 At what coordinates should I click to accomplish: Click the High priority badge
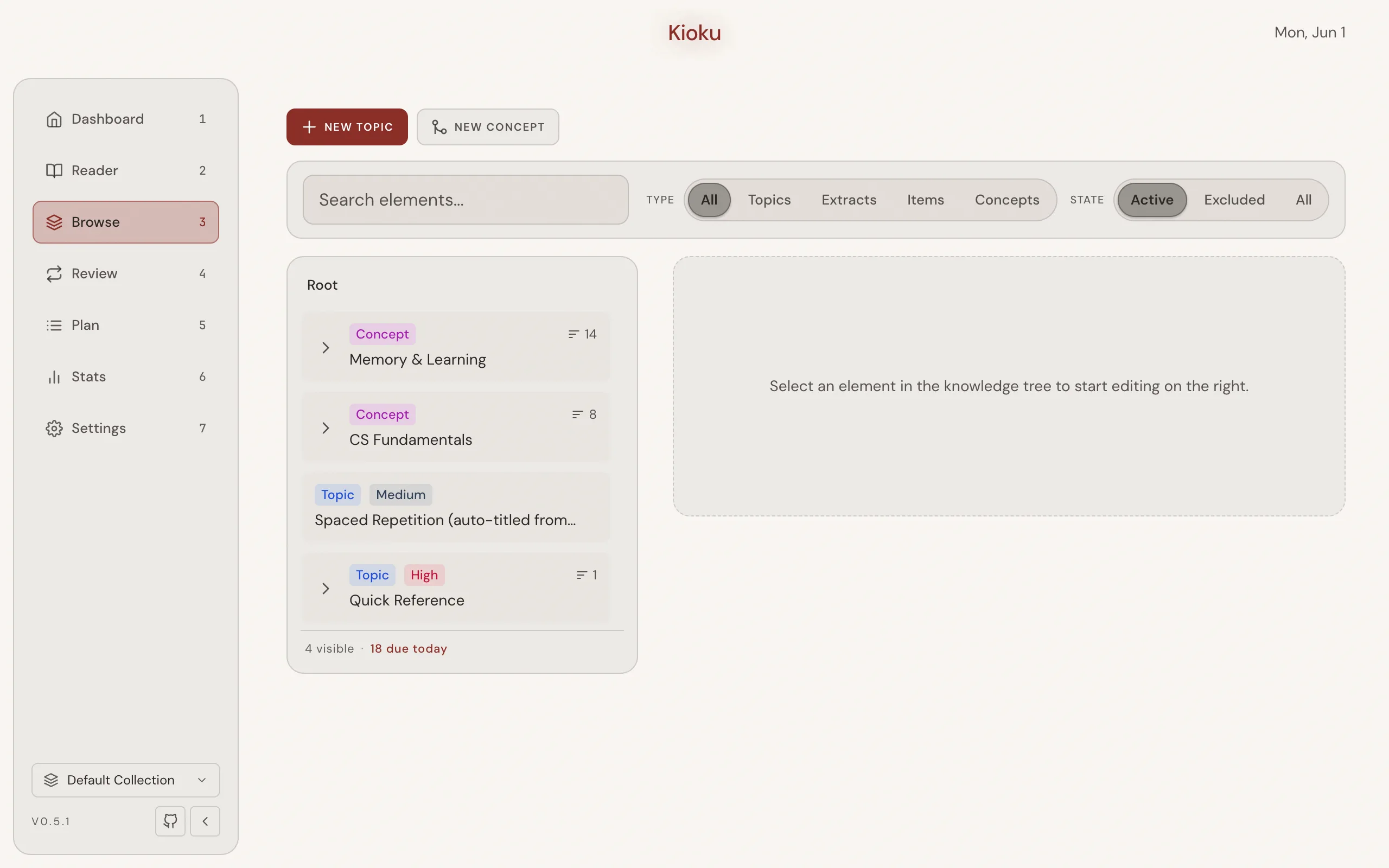424,575
